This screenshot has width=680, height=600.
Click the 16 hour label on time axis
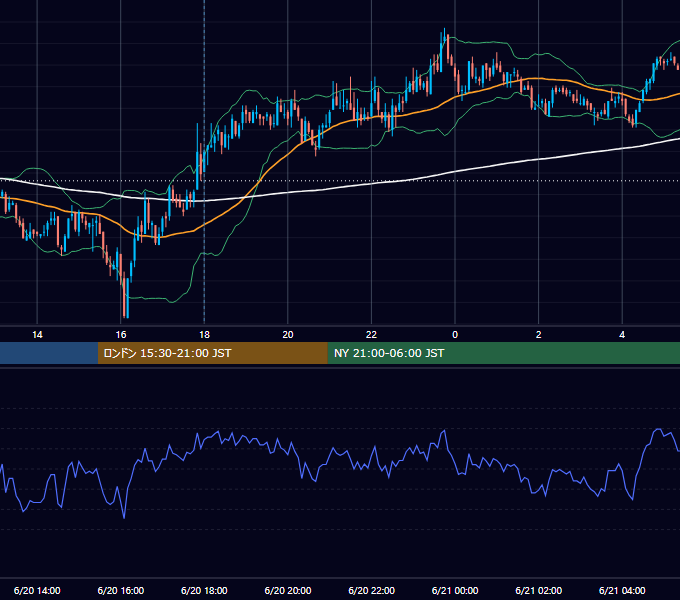(x=121, y=335)
